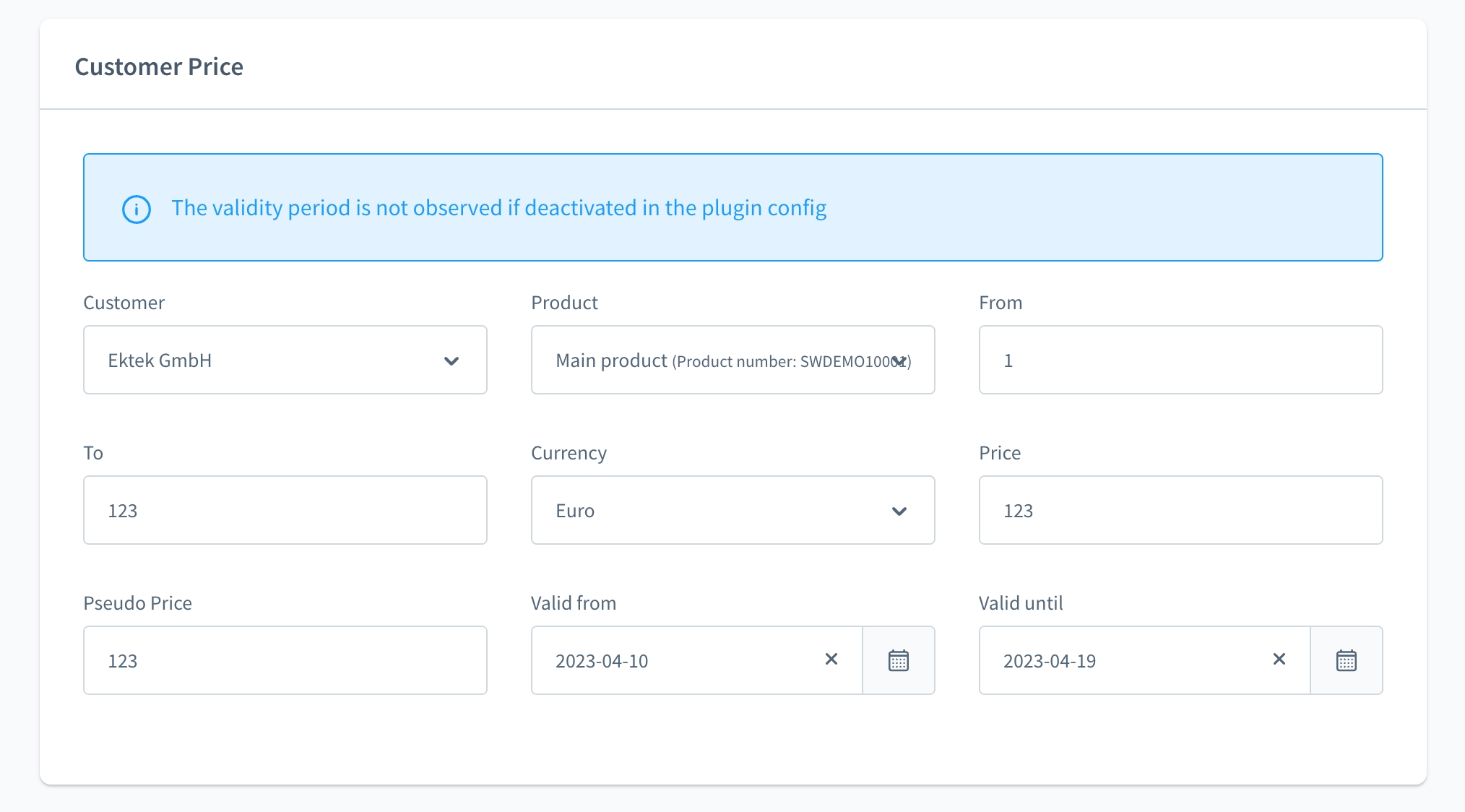Focus the To quantity input
This screenshot has width=1465, height=812.
coord(285,511)
